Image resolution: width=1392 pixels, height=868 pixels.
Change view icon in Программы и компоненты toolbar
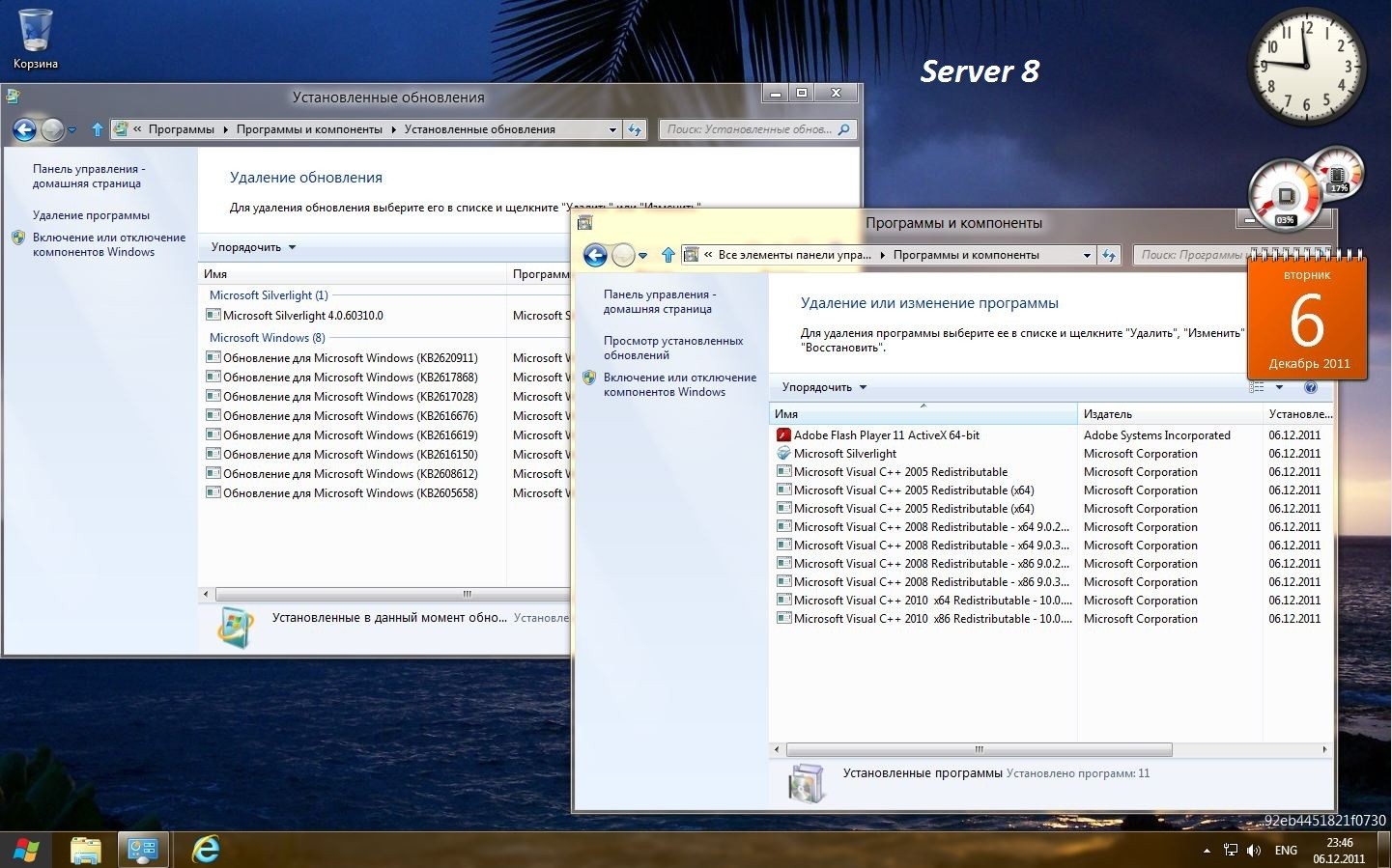(1257, 387)
